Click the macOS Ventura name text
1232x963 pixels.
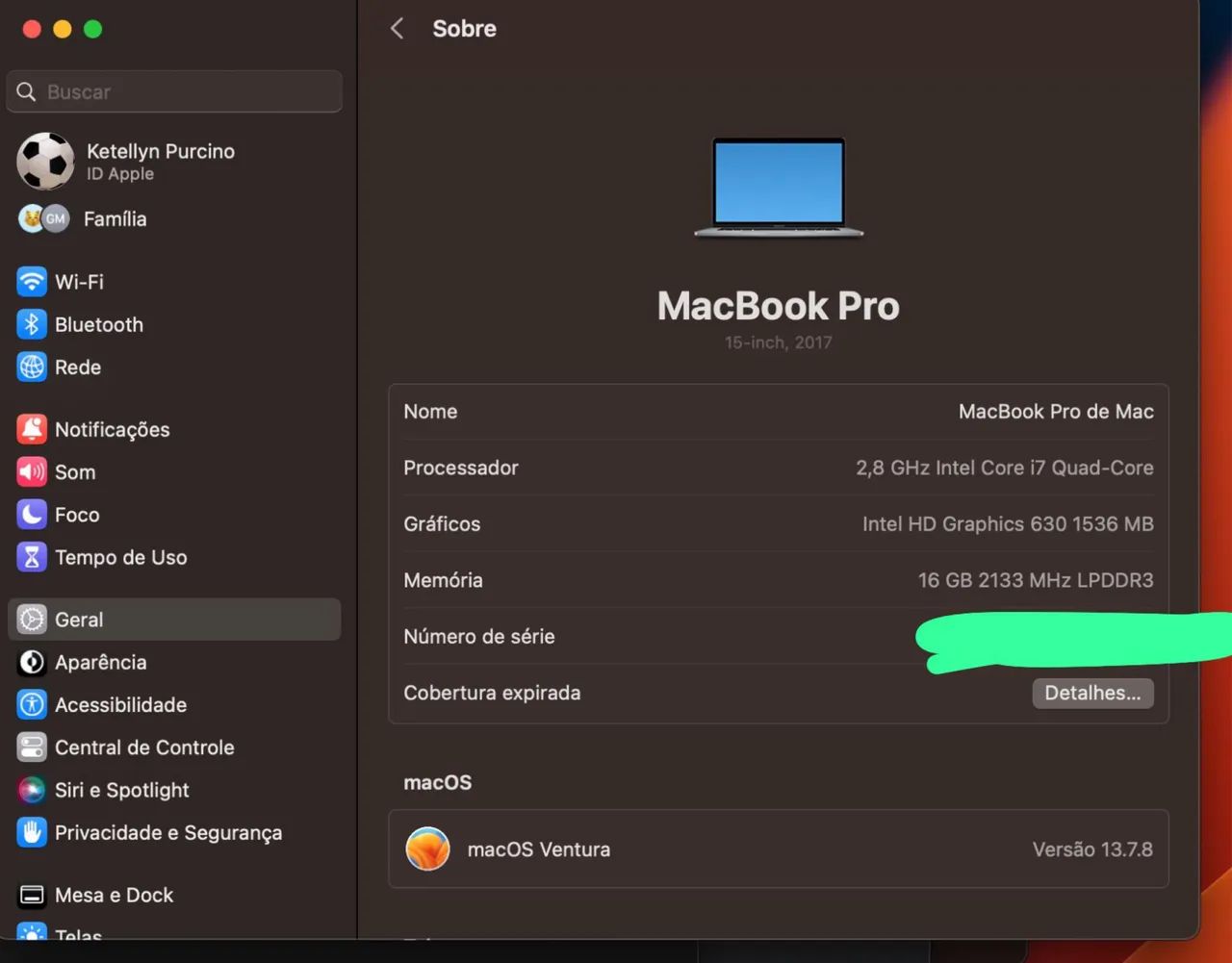539,849
